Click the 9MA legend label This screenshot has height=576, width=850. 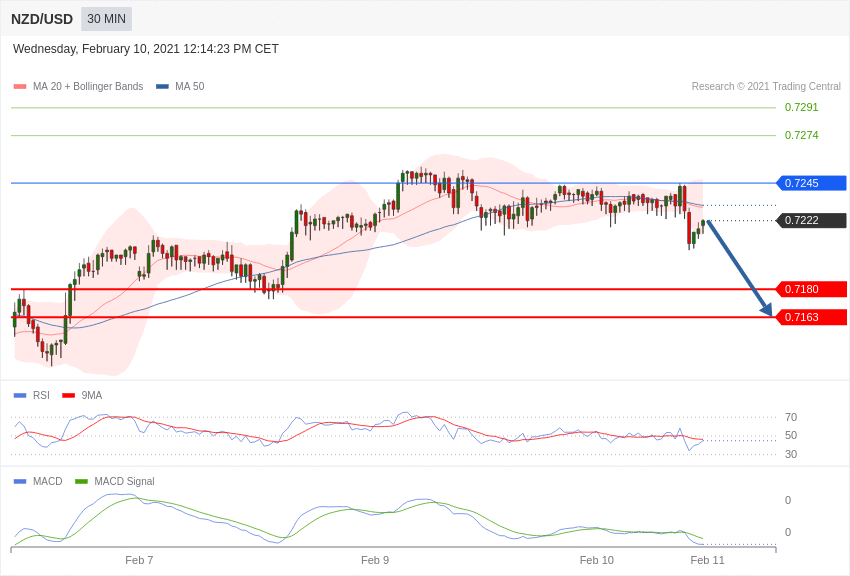92,396
